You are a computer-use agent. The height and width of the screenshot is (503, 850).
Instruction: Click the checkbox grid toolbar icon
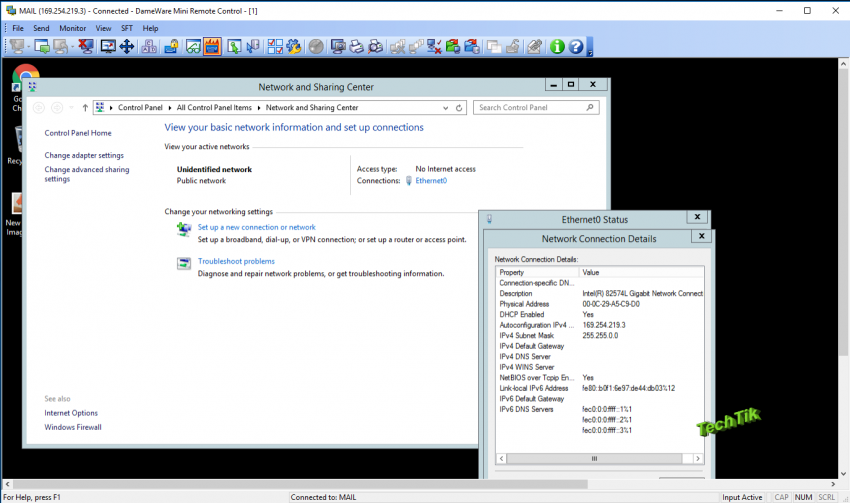pyautogui.click(x=275, y=47)
